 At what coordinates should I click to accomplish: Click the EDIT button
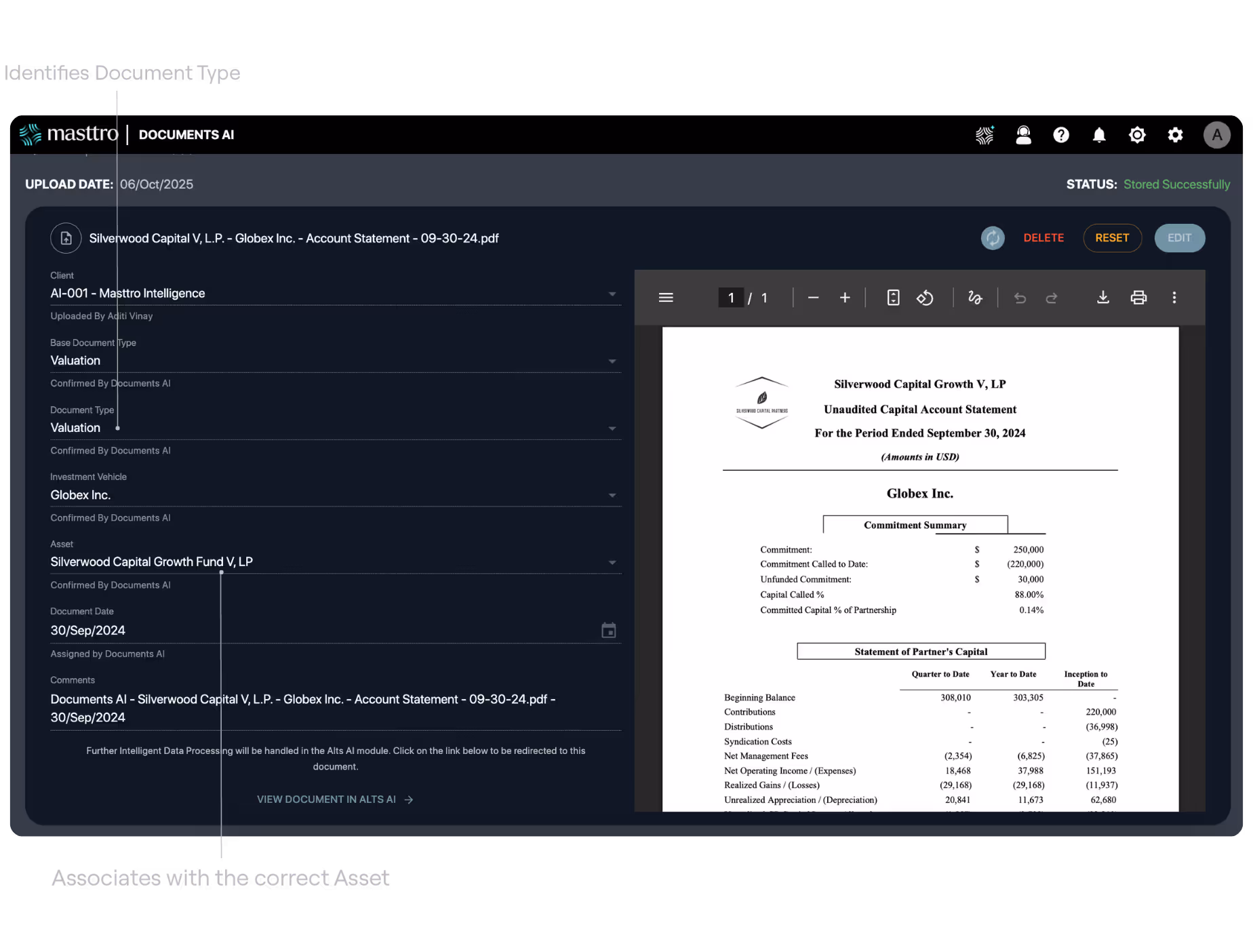(1179, 238)
